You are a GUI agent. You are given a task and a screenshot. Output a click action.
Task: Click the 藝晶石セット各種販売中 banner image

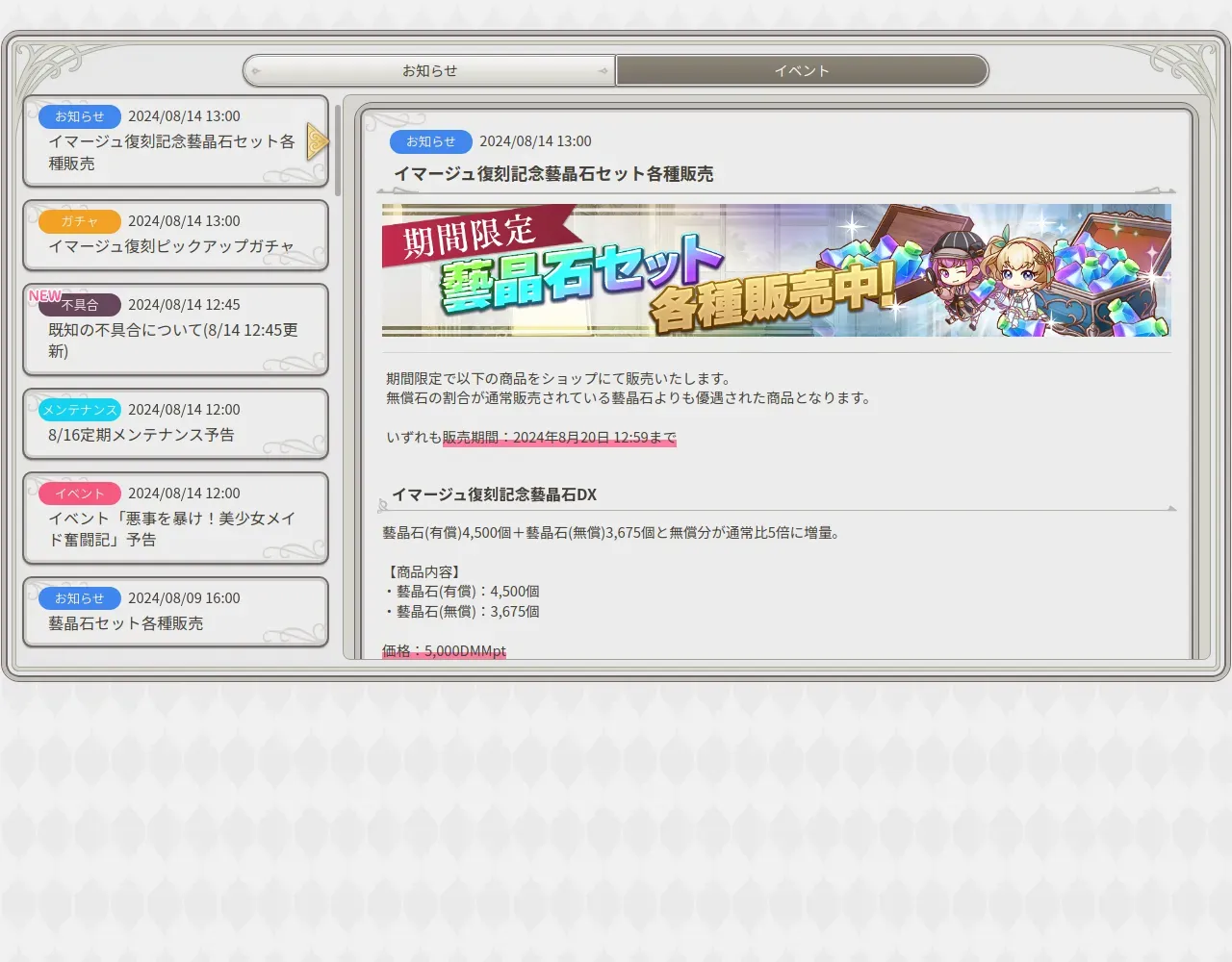tap(777, 269)
